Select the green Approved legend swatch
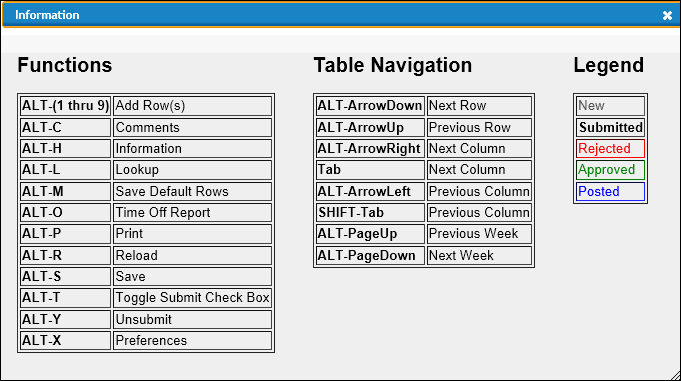 click(x=610, y=170)
